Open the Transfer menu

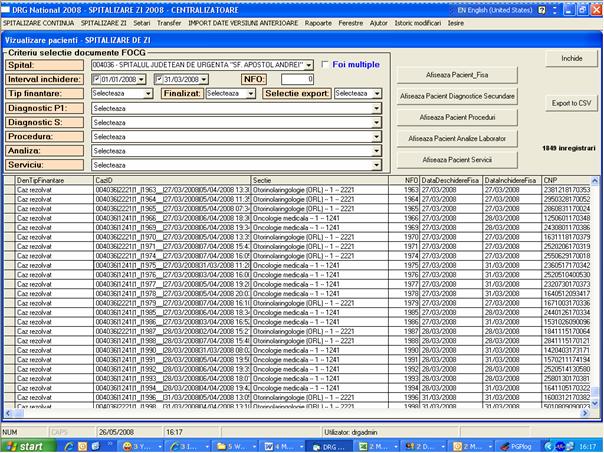tap(169, 21)
